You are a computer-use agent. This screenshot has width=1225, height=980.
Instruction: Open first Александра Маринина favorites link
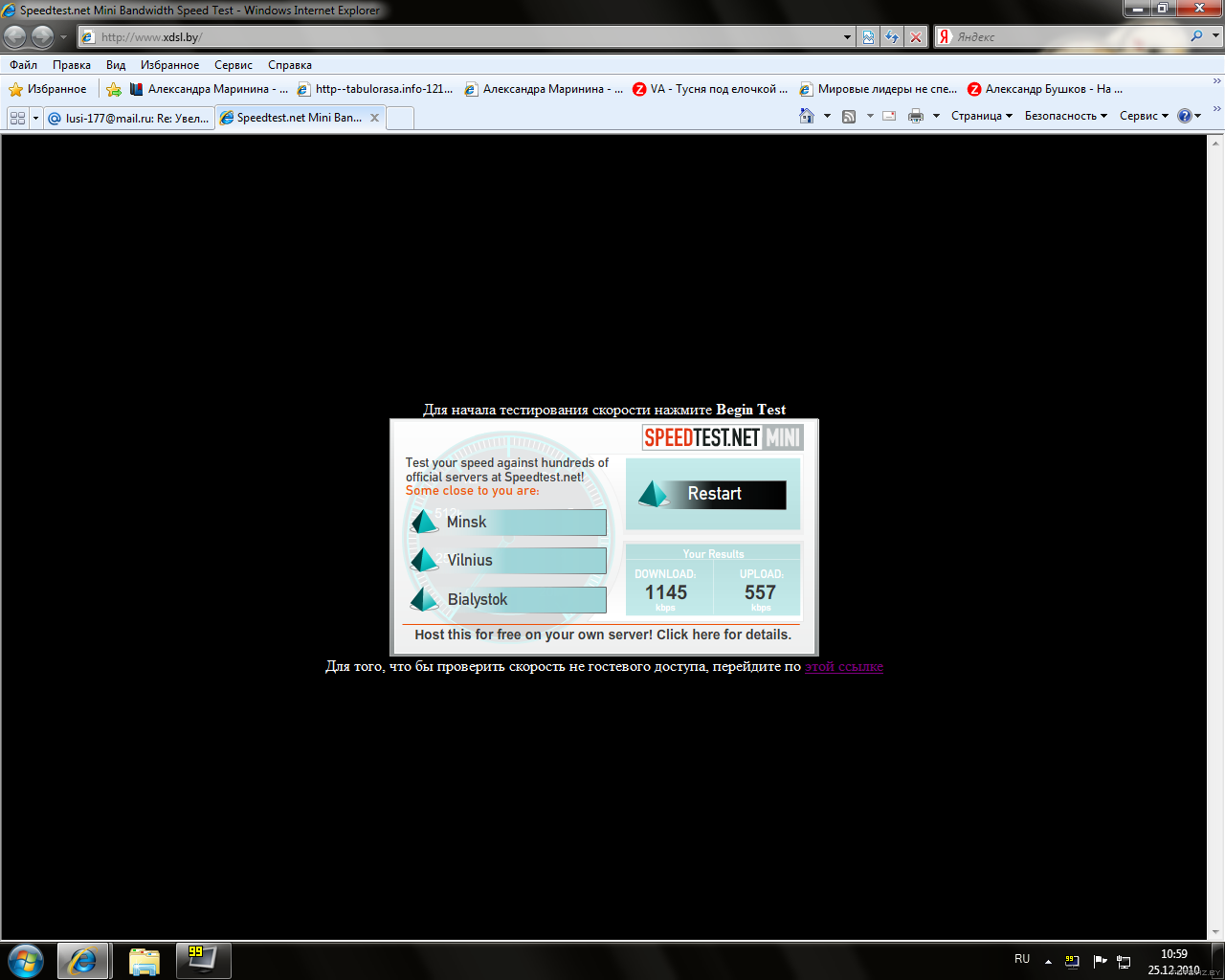(209, 89)
